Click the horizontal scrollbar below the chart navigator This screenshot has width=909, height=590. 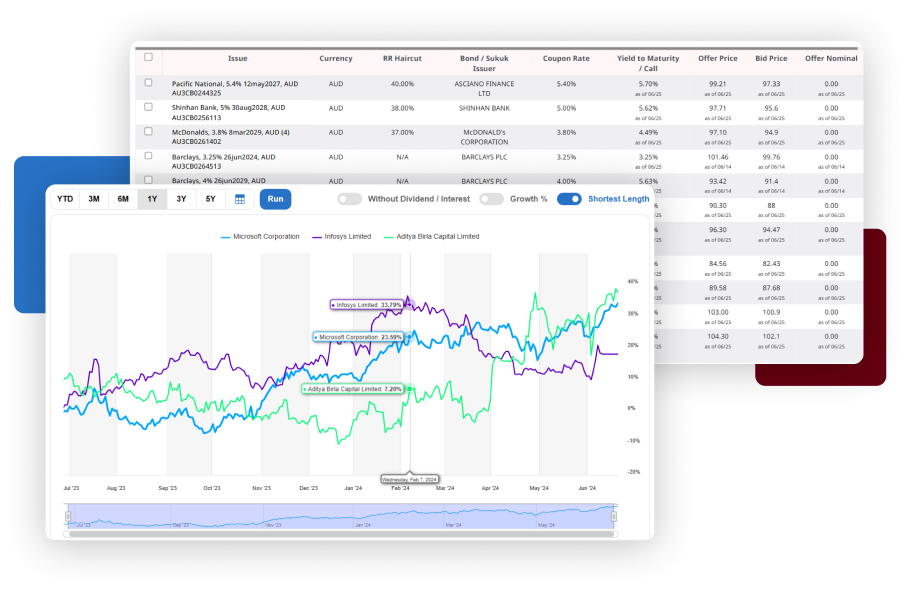pos(340,534)
